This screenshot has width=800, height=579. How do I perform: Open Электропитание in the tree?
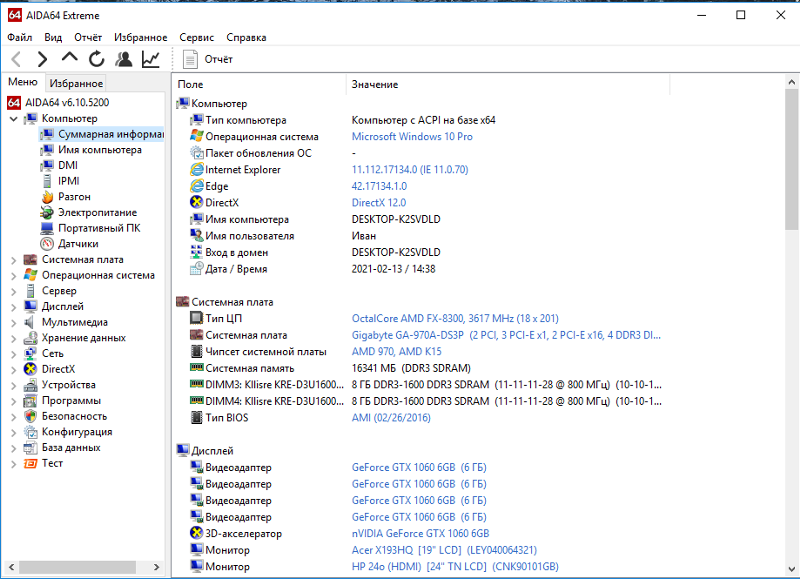97,213
